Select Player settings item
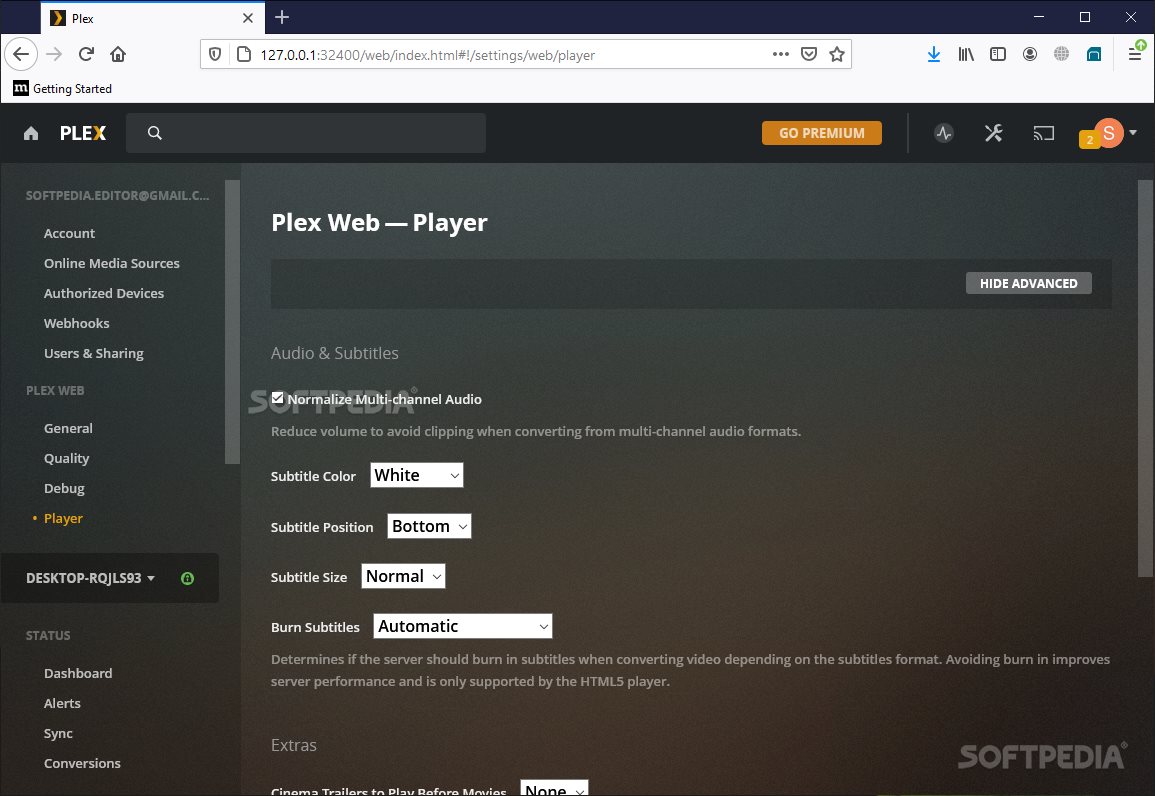 pos(63,518)
